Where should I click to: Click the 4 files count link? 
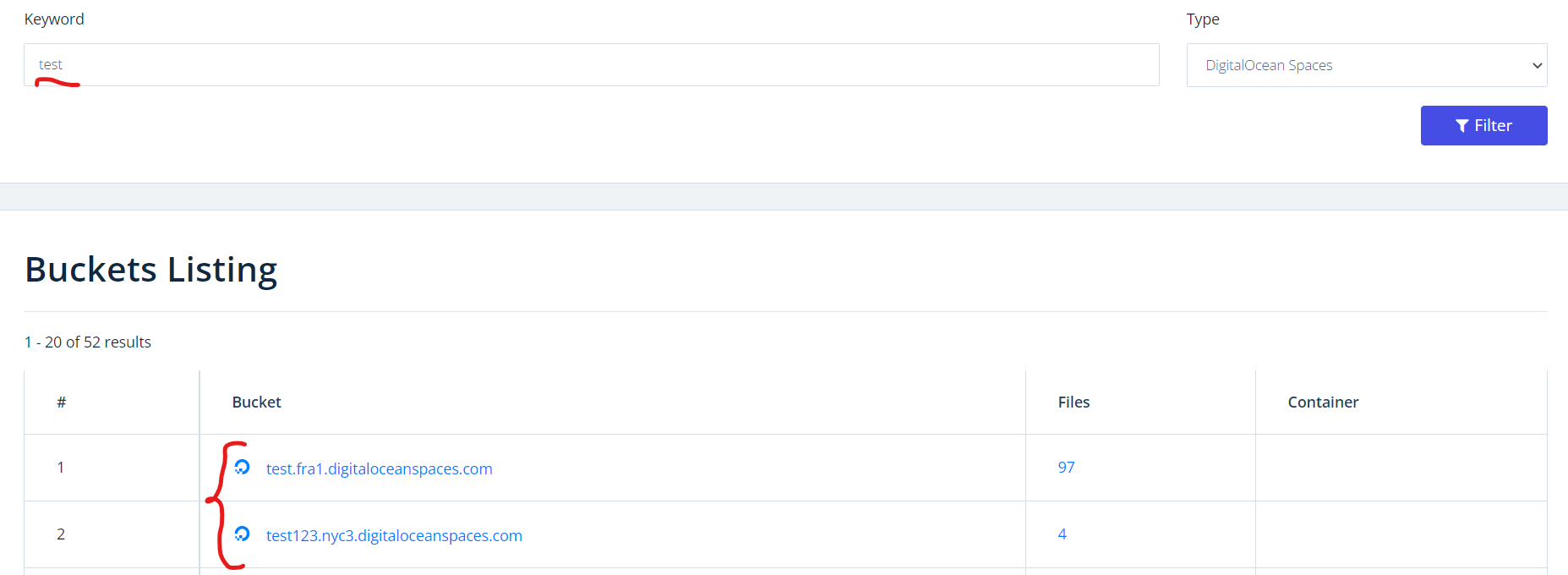click(x=1062, y=534)
